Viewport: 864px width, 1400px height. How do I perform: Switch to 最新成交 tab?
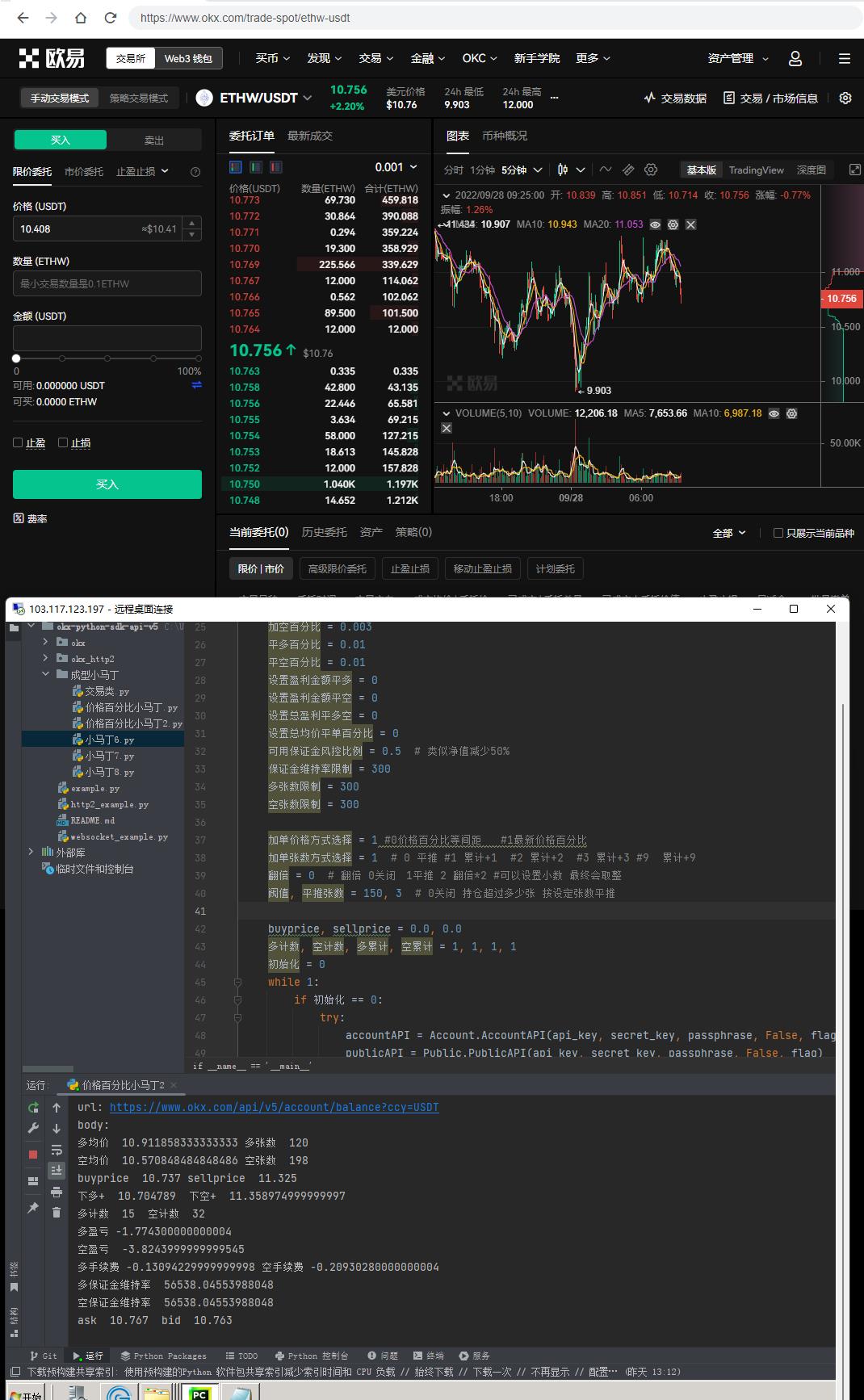point(310,136)
